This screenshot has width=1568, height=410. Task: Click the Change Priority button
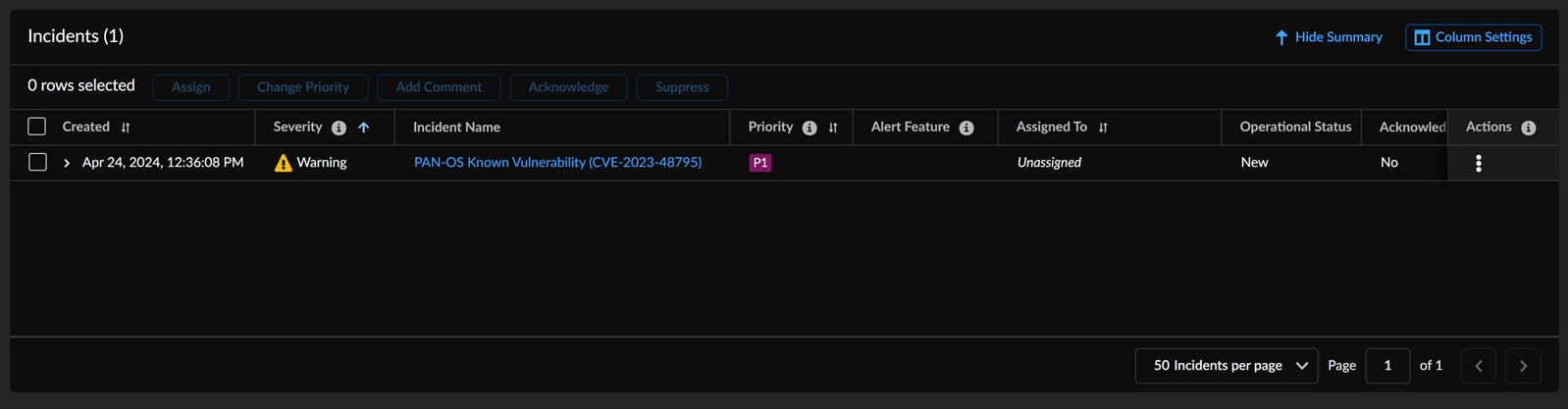point(303,87)
